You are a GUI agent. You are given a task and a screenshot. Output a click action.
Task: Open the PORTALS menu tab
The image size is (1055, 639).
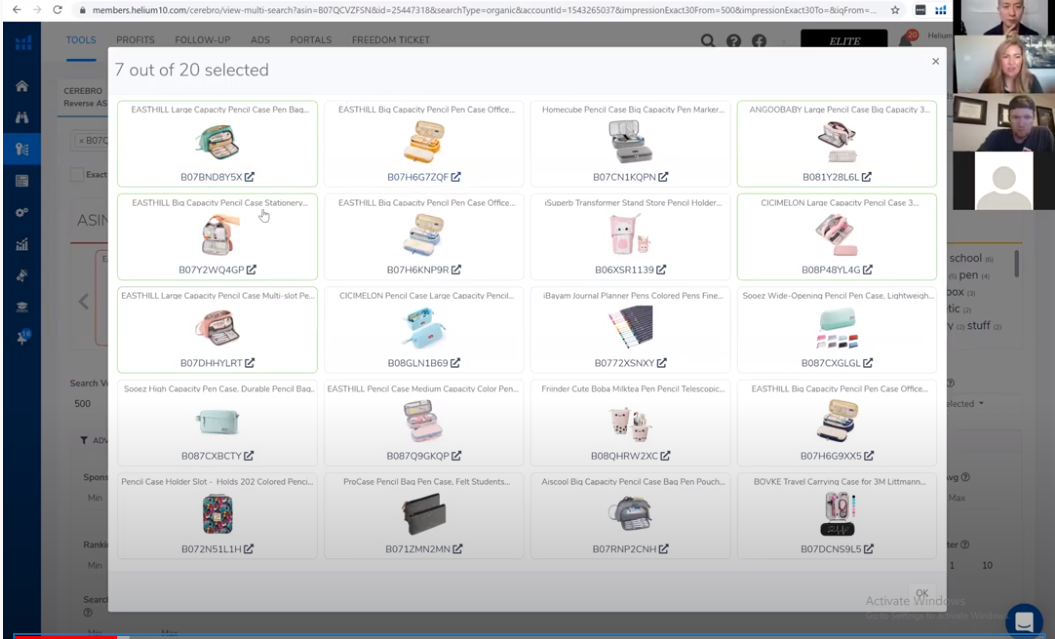[311, 40]
